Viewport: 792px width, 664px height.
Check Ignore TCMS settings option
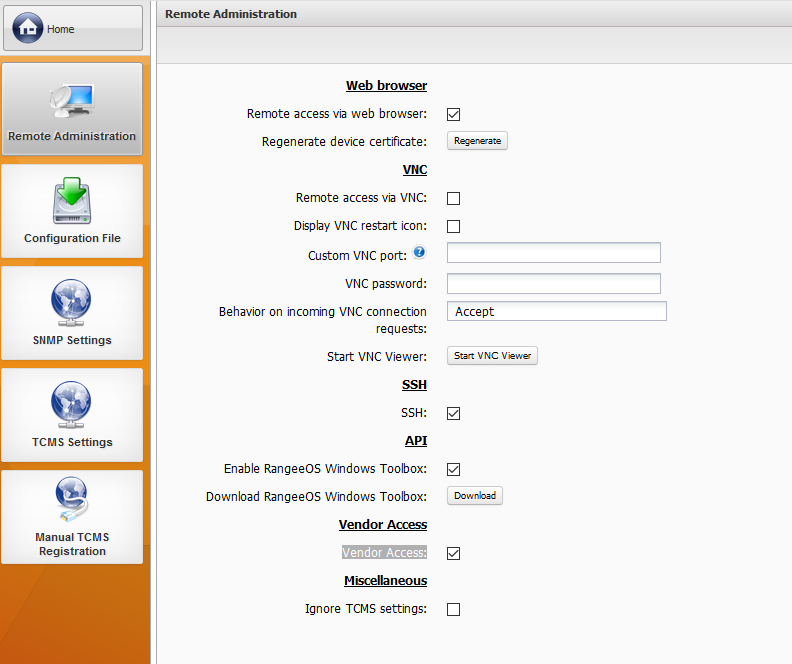453,609
